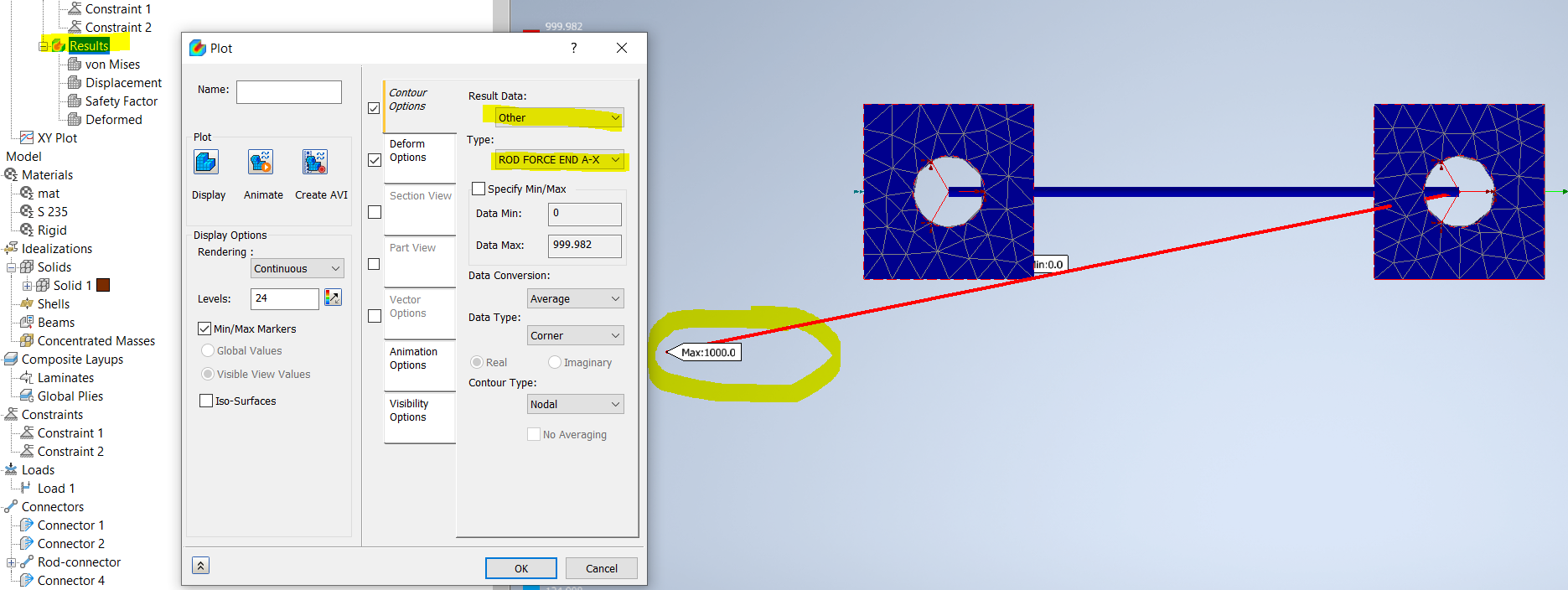Click the Global Plies icon

tap(27, 396)
